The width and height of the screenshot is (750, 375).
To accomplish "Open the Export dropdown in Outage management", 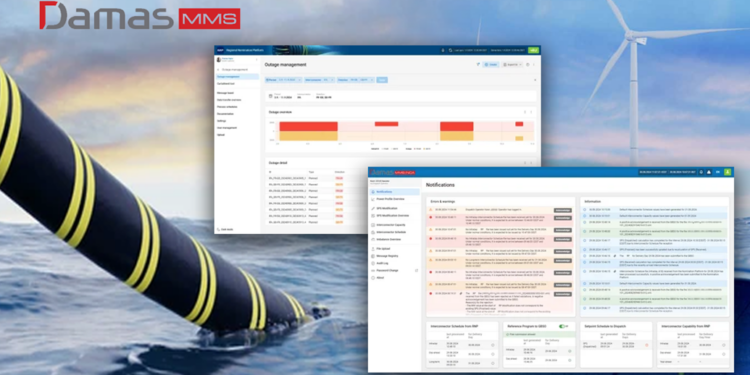I will pyautogui.click(x=512, y=65).
